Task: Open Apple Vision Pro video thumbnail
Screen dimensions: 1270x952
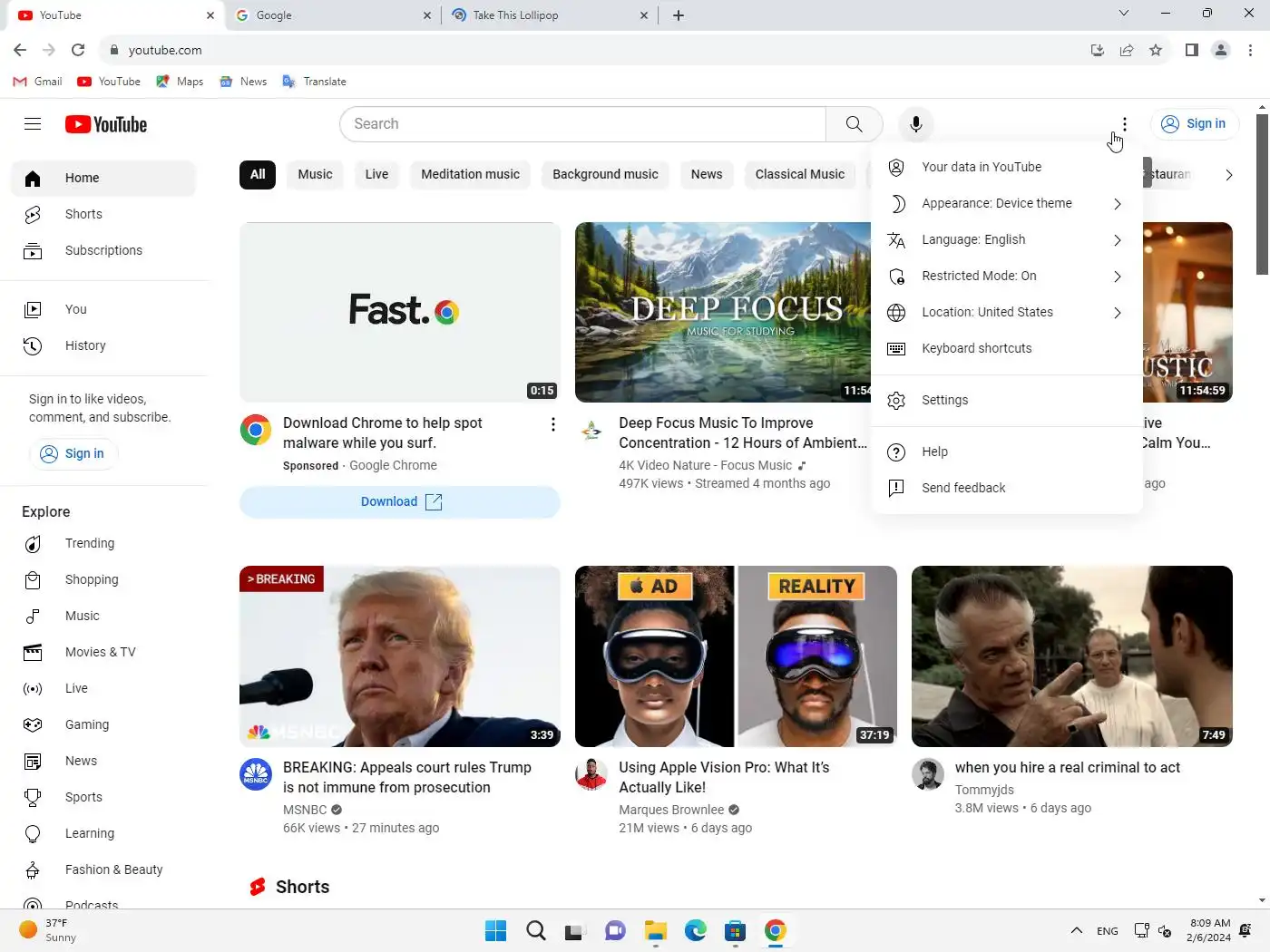Action: [736, 656]
